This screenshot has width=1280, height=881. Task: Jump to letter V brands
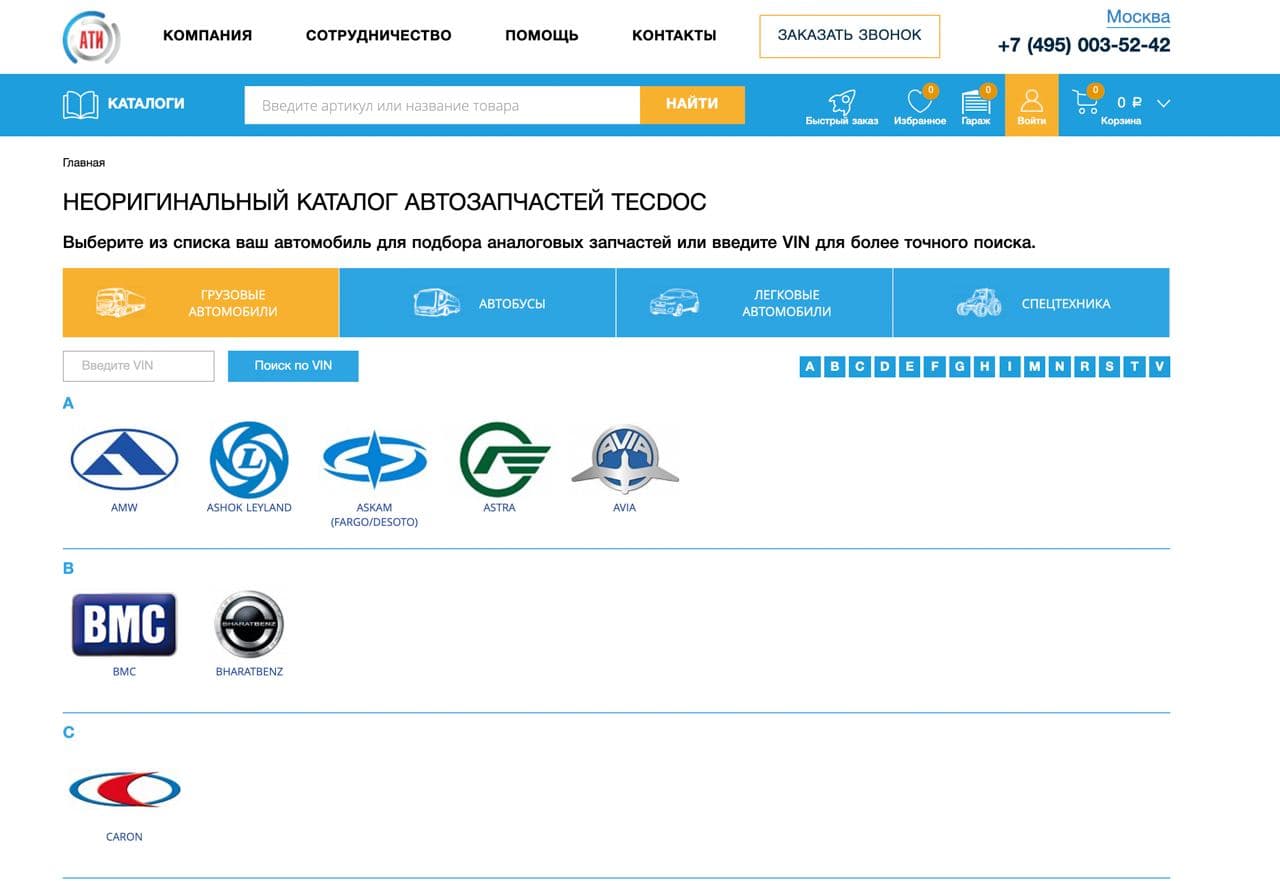pyautogui.click(x=1160, y=367)
